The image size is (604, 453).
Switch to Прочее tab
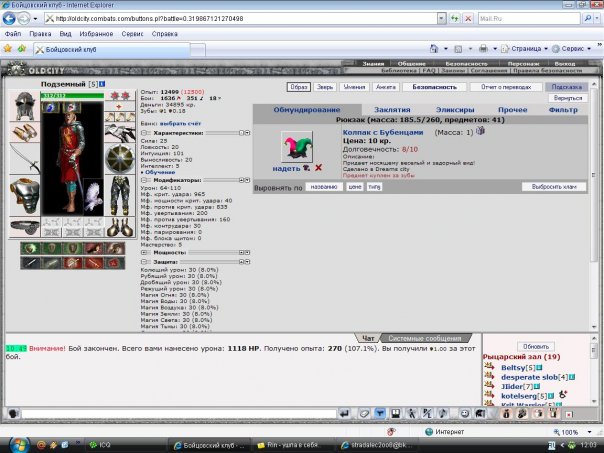tap(512, 110)
